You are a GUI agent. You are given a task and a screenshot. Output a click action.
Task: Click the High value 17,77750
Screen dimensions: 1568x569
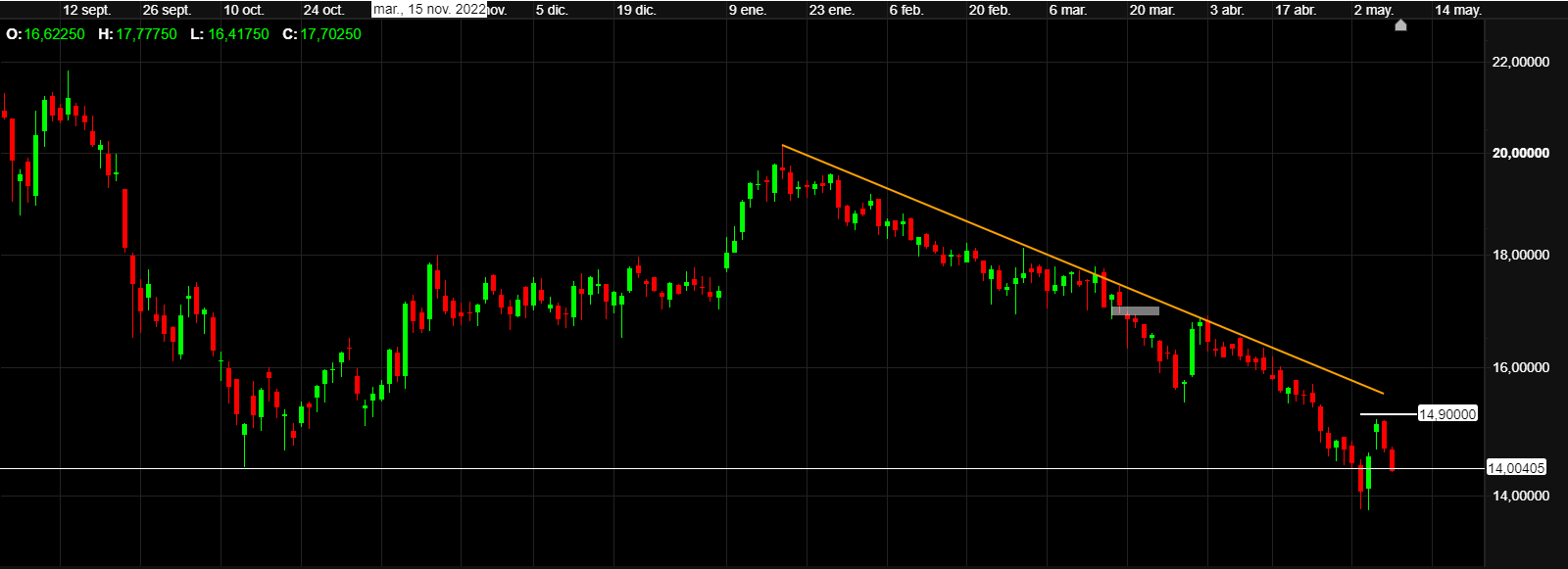[146, 34]
